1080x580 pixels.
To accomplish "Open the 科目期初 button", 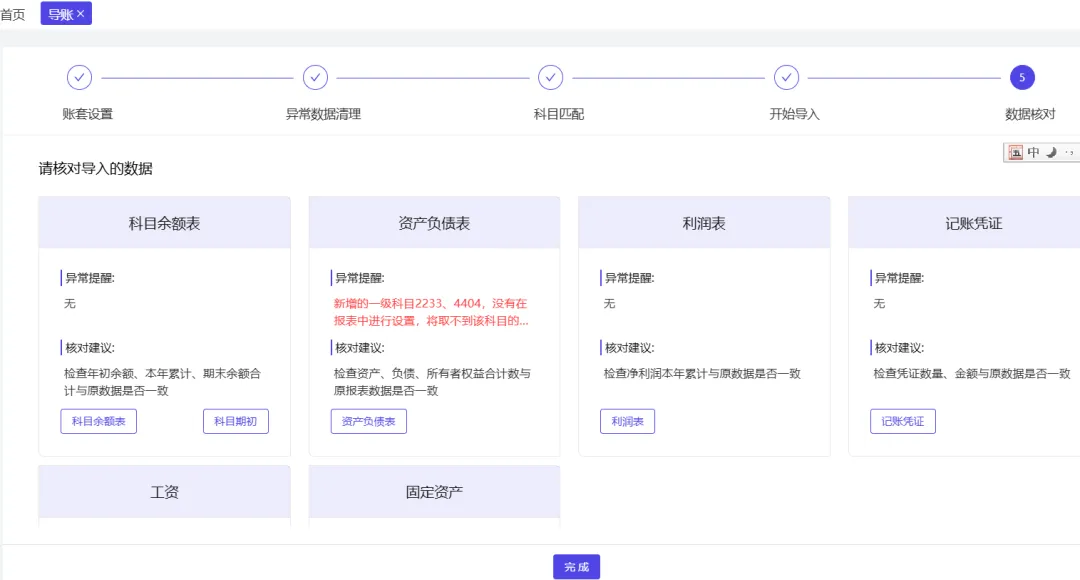I will click(x=236, y=422).
